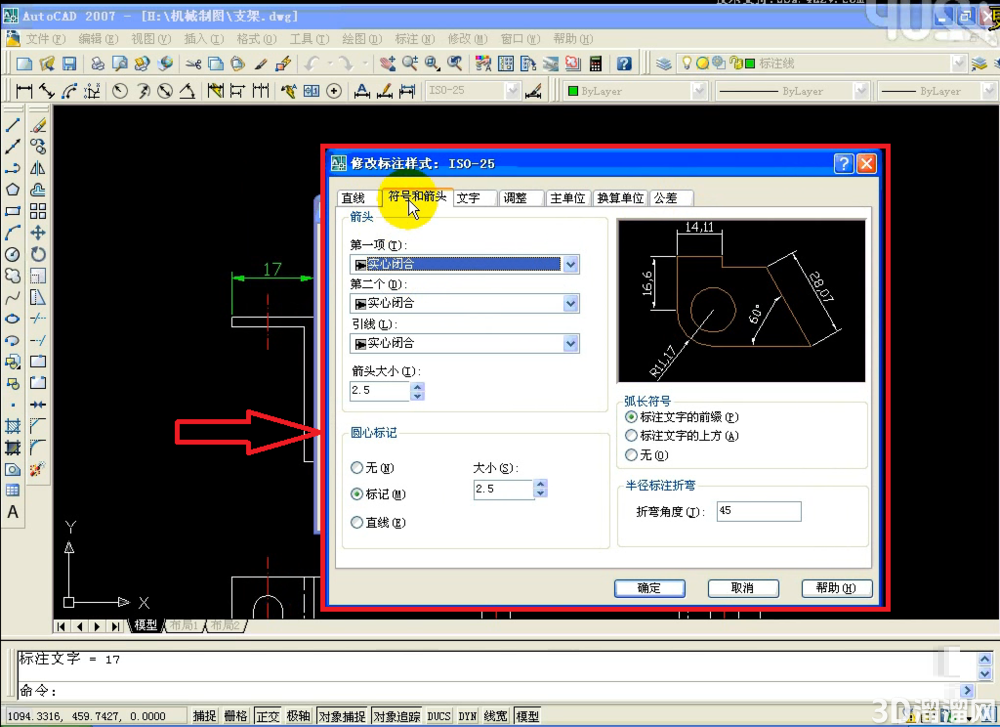The height and width of the screenshot is (727, 1000).
Task: Click the 帮助(H) button
Action: [836, 588]
